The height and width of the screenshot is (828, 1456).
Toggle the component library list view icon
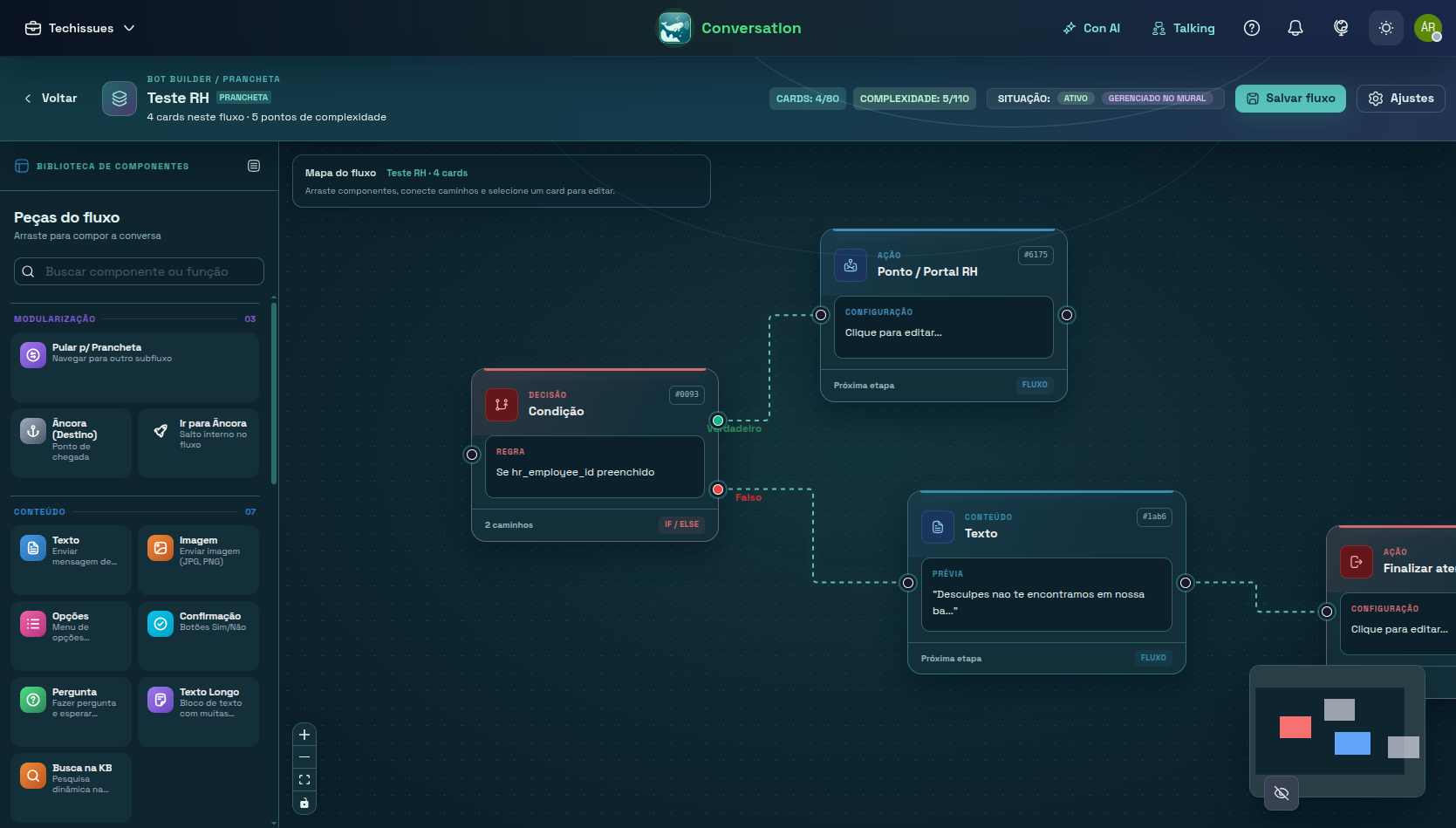(x=254, y=166)
